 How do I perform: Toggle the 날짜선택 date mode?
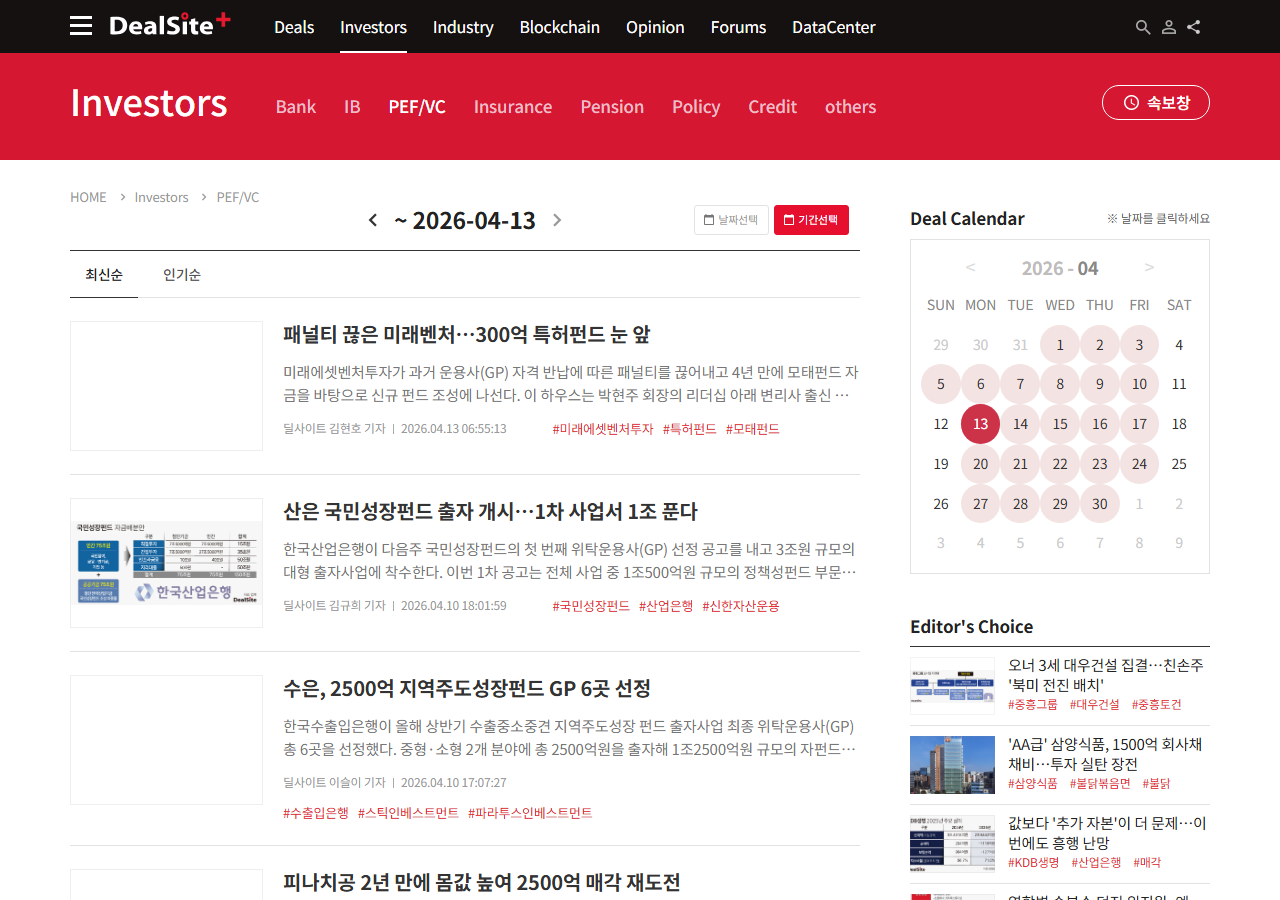(731, 220)
